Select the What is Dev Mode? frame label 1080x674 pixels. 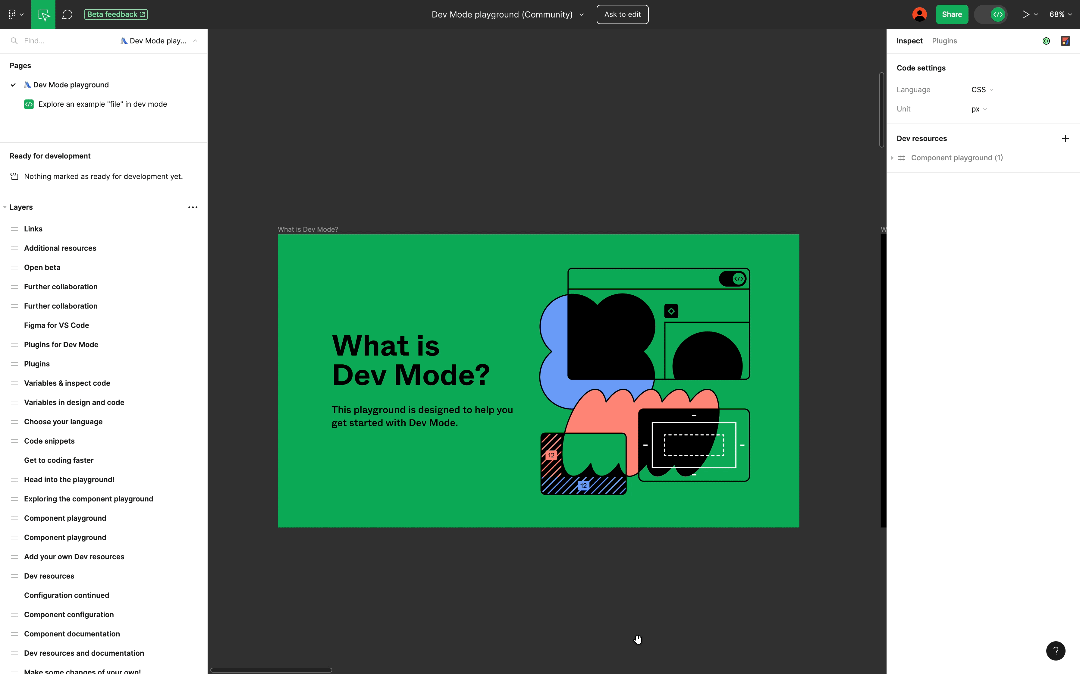pyautogui.click(x=308, y=229)
